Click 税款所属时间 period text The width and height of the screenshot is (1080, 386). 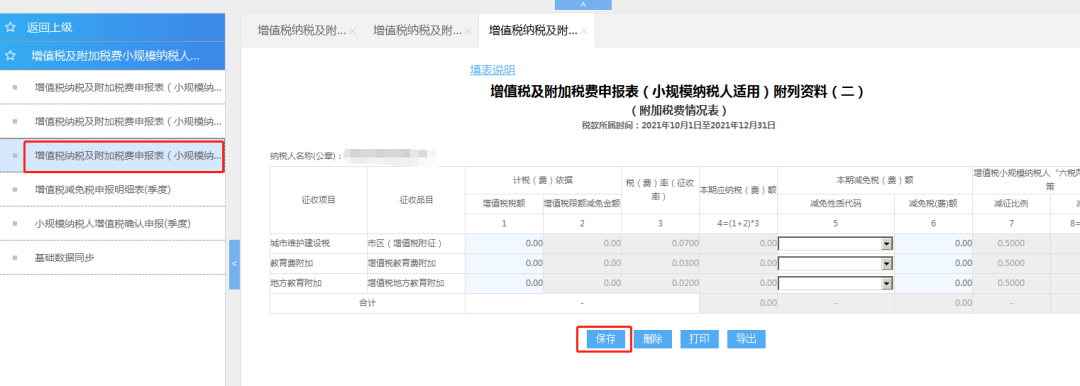point(678,125)
